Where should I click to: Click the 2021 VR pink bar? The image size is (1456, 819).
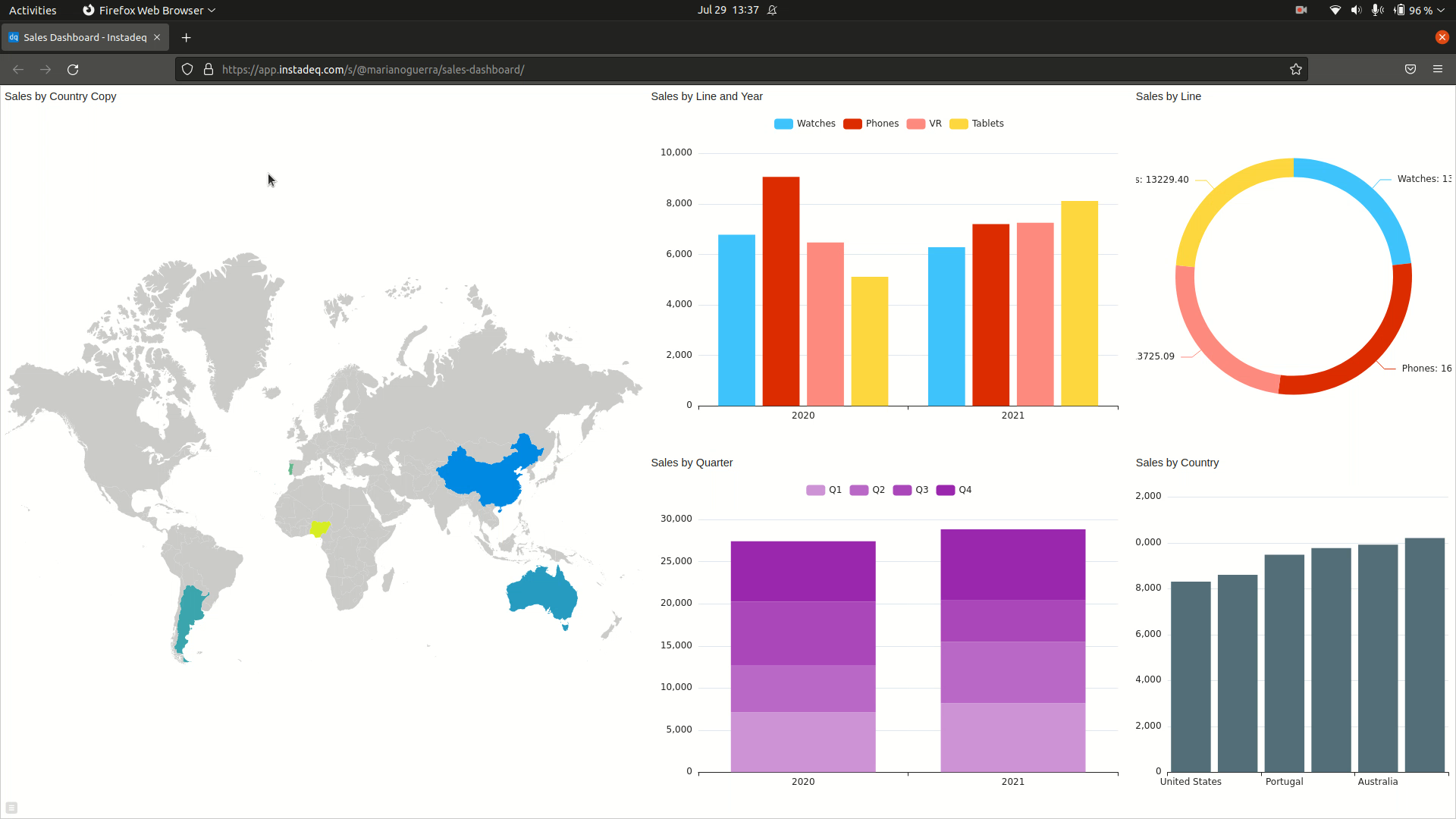pyautogui.click(x=1035, y=314)
